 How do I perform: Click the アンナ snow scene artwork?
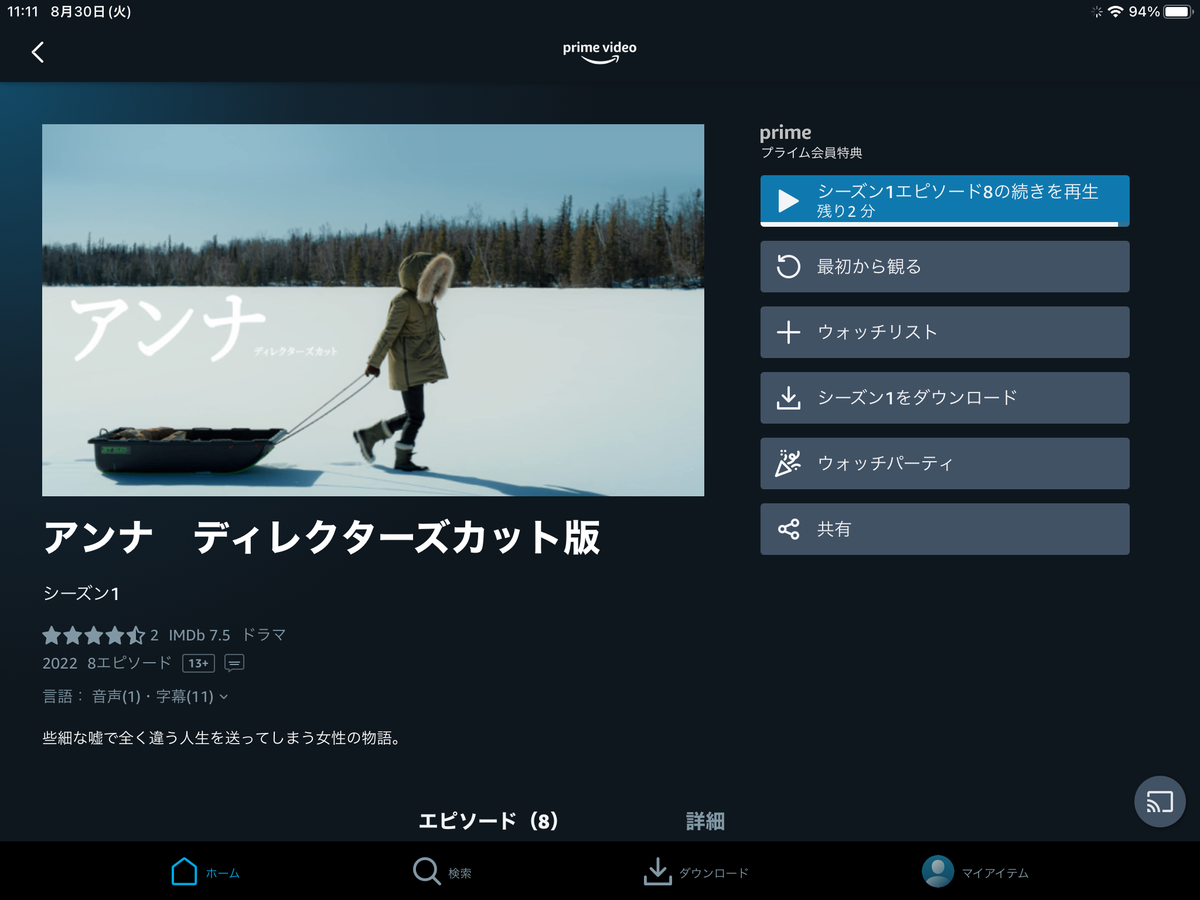(373, 310)
